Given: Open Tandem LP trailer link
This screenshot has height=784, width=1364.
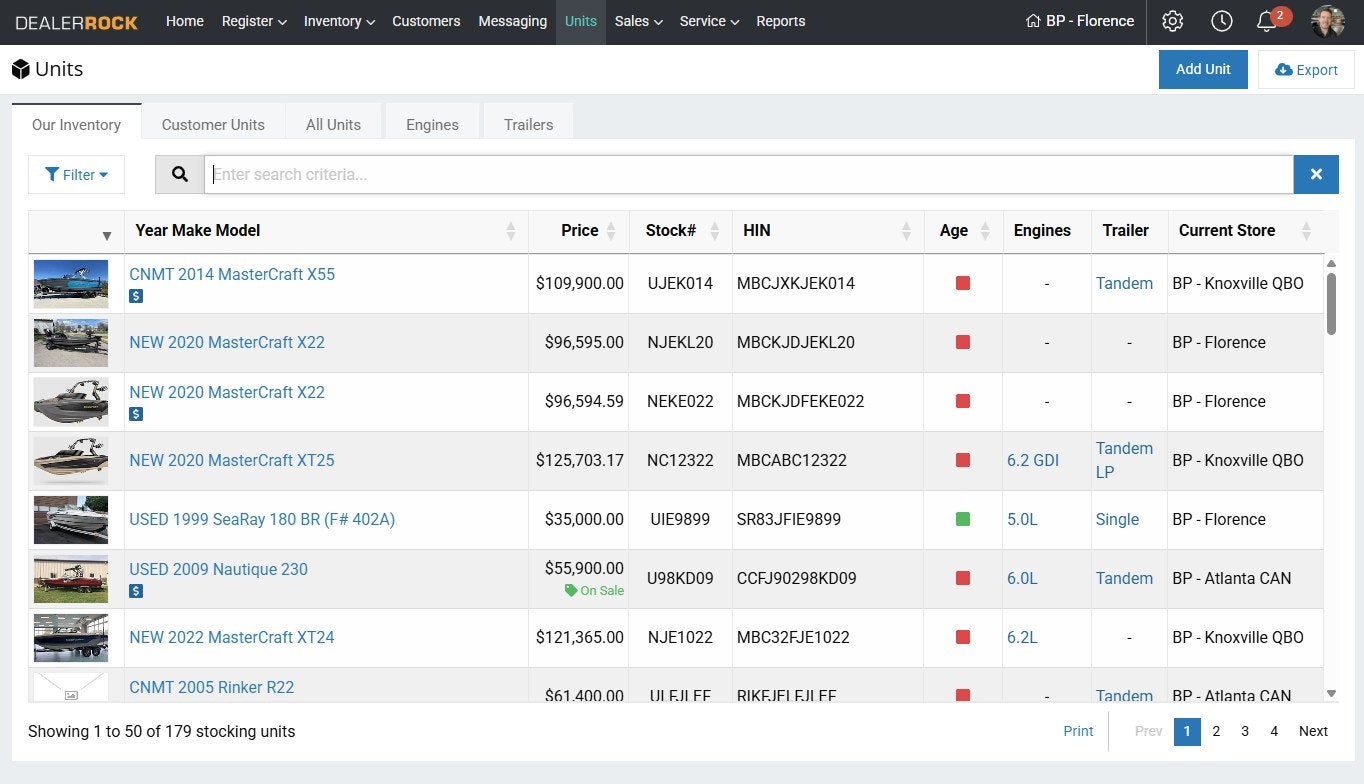Looking at the screenshot, I should pos(1124,460).
